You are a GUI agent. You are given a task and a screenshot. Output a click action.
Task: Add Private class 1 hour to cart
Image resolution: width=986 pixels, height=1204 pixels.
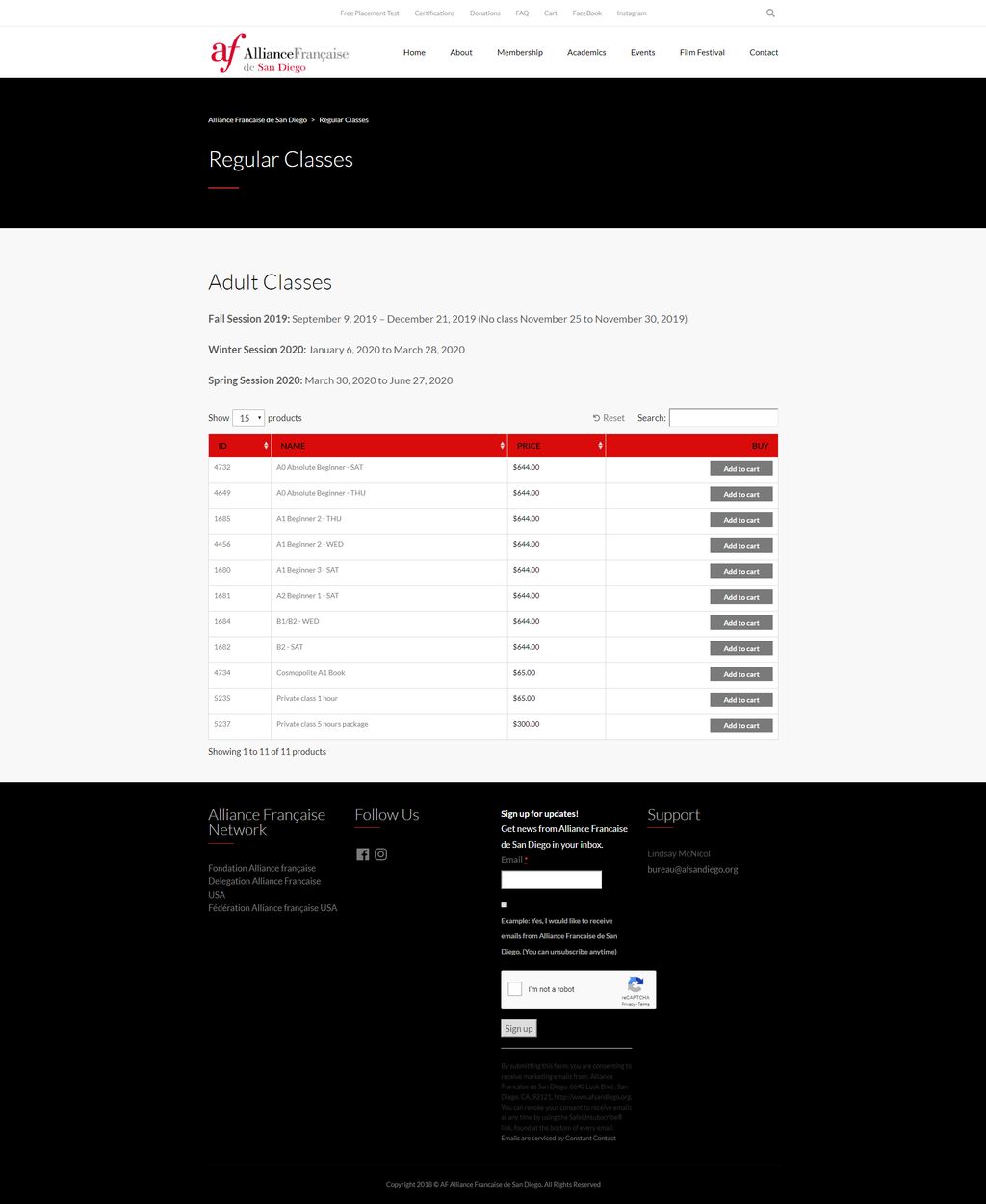point(741,699)
